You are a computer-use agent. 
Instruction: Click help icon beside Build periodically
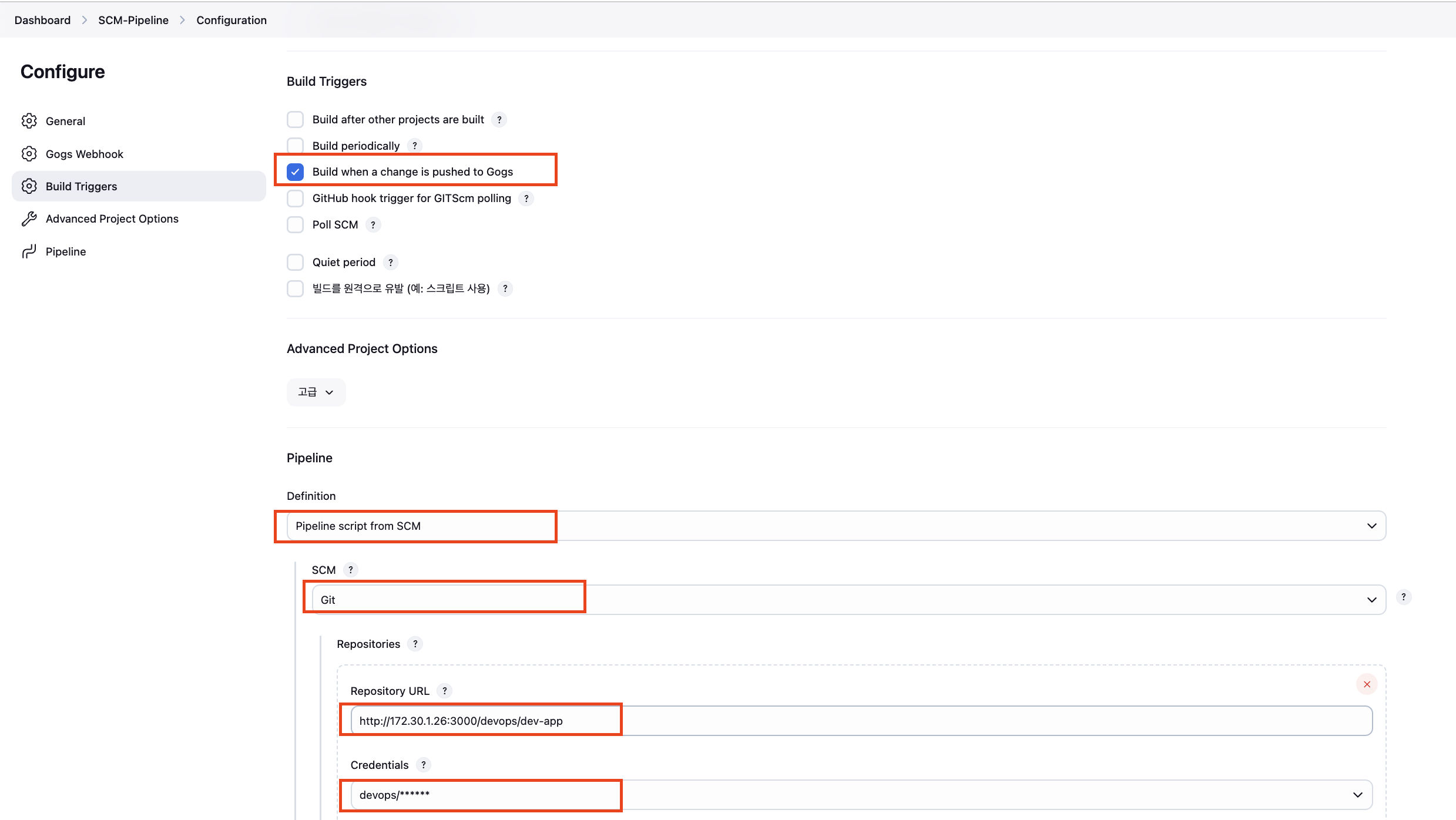click(415, 146)
